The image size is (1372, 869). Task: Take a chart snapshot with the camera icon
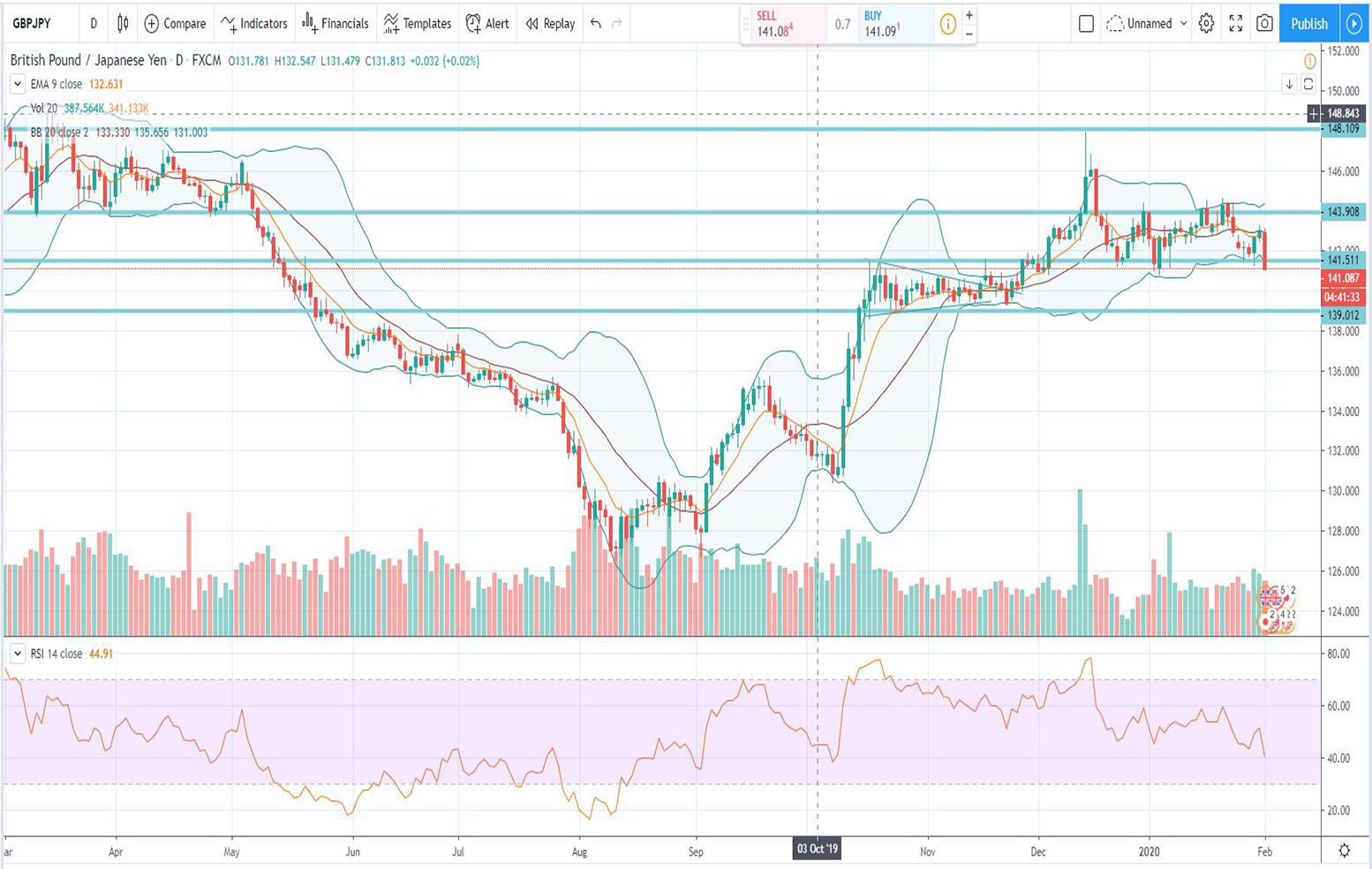[x=1264, y=24]
